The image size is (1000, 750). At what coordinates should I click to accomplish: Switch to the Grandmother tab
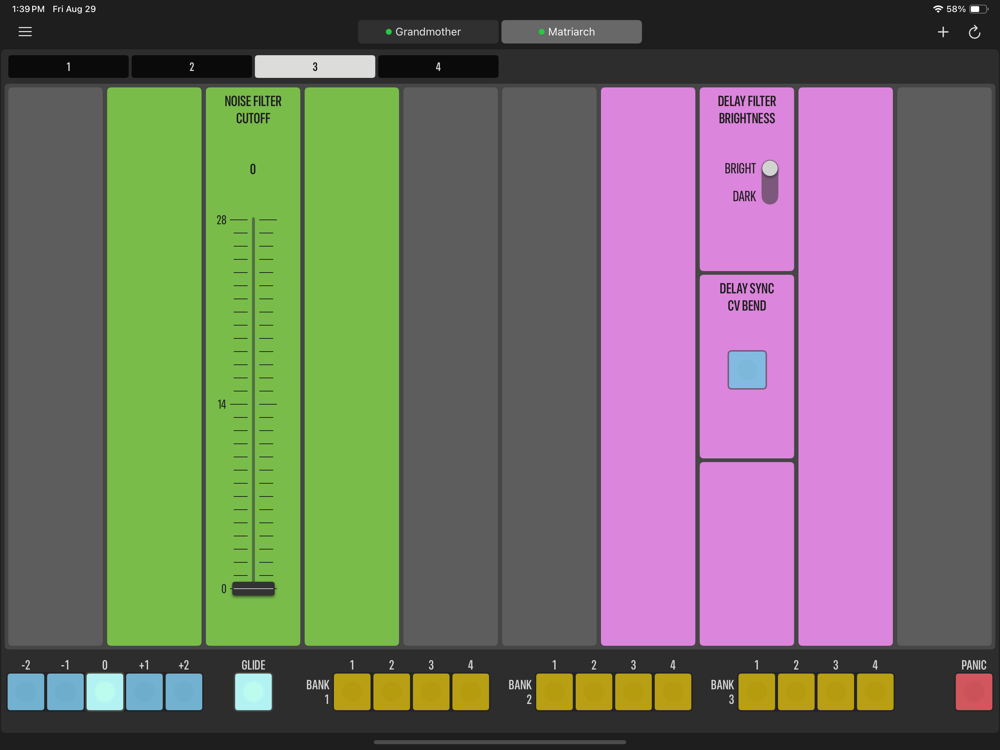428,32
